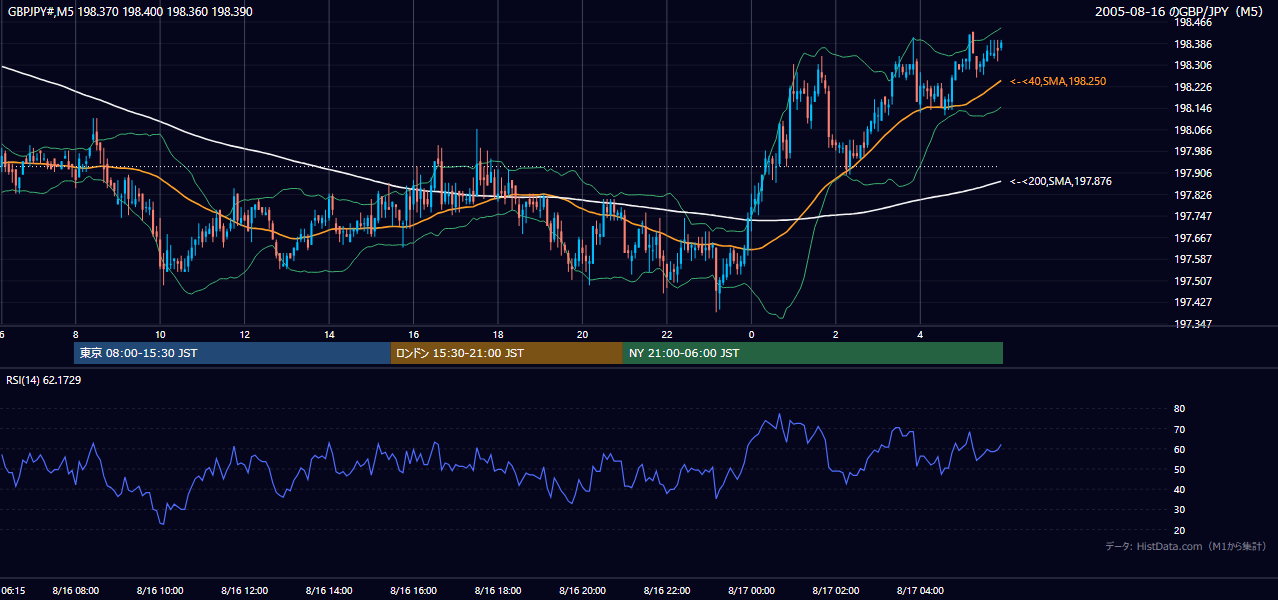Click RSI scale level 80

click(1179, 409)
